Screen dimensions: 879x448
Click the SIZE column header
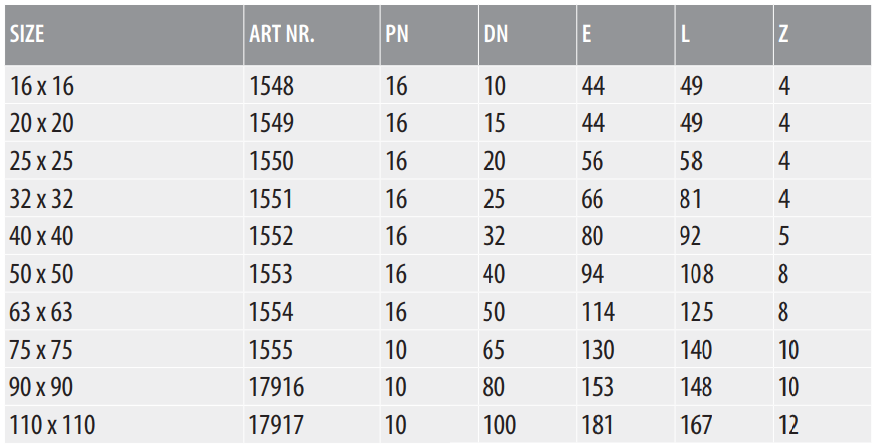click(124, 35)
